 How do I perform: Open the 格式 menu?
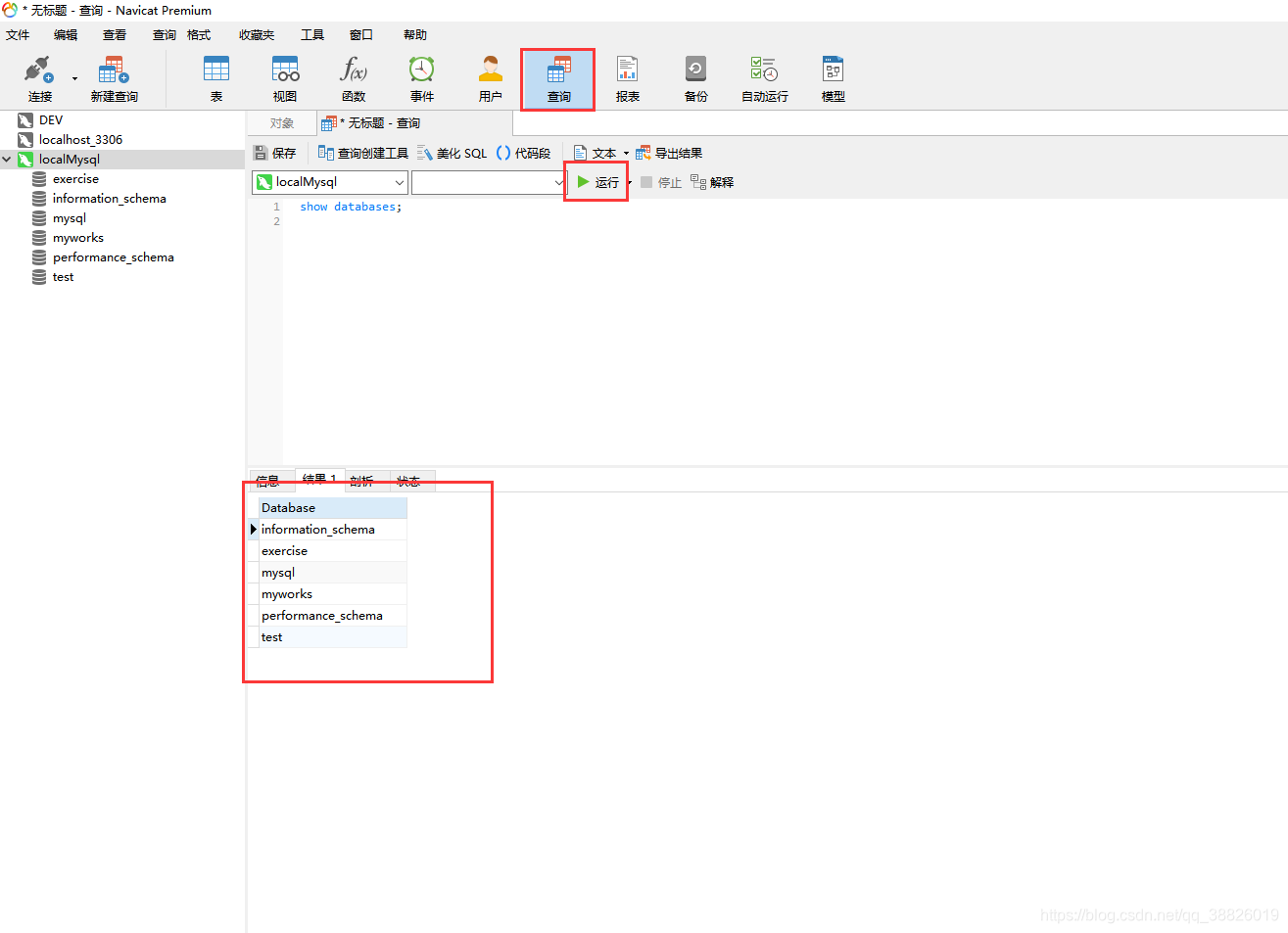click(199, 35)
